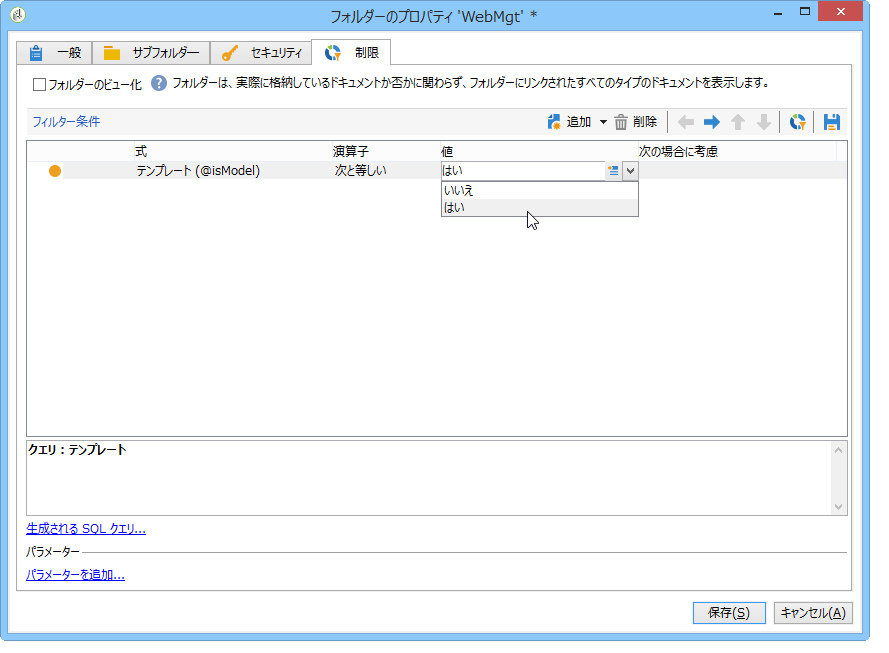Click the value field showing はい
The width and height of the screenshot is (889, 653).
523,171
